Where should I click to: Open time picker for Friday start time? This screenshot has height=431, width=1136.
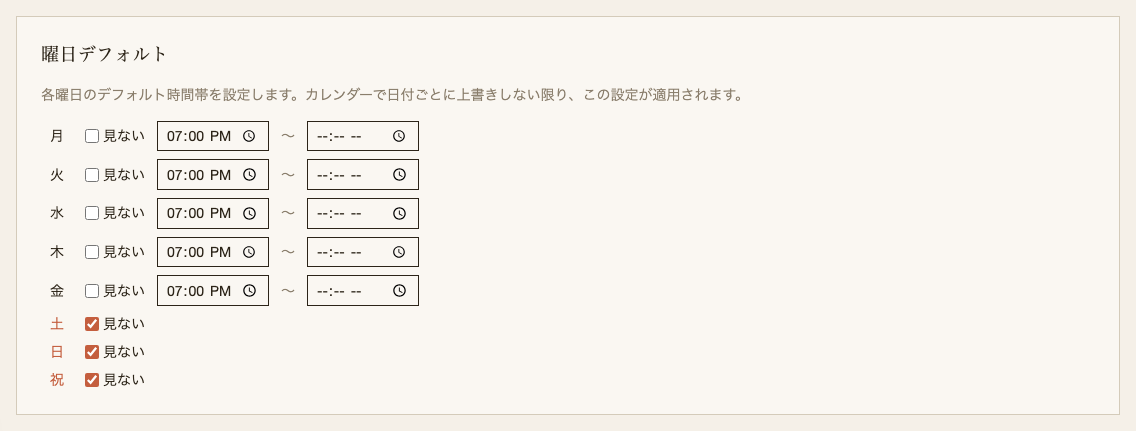[249, 291]
